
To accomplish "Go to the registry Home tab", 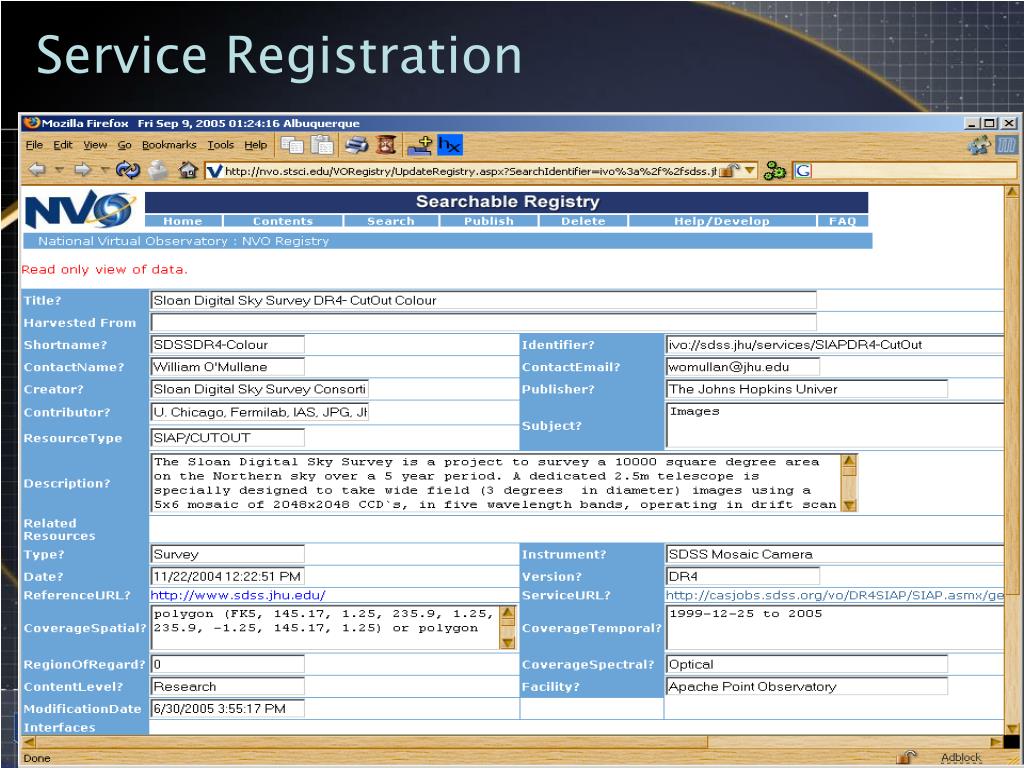I will point(183,221).
